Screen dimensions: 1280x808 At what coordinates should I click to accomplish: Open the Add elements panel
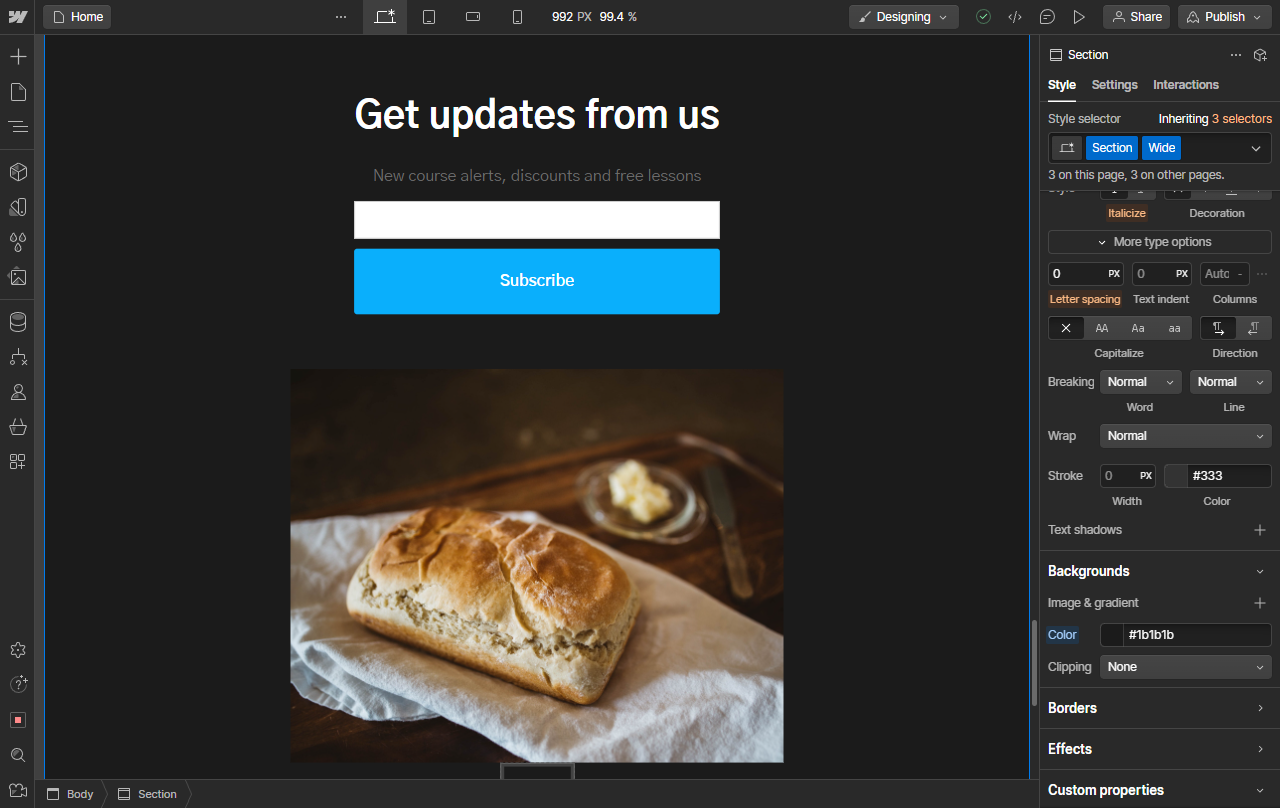click(18, 56)
